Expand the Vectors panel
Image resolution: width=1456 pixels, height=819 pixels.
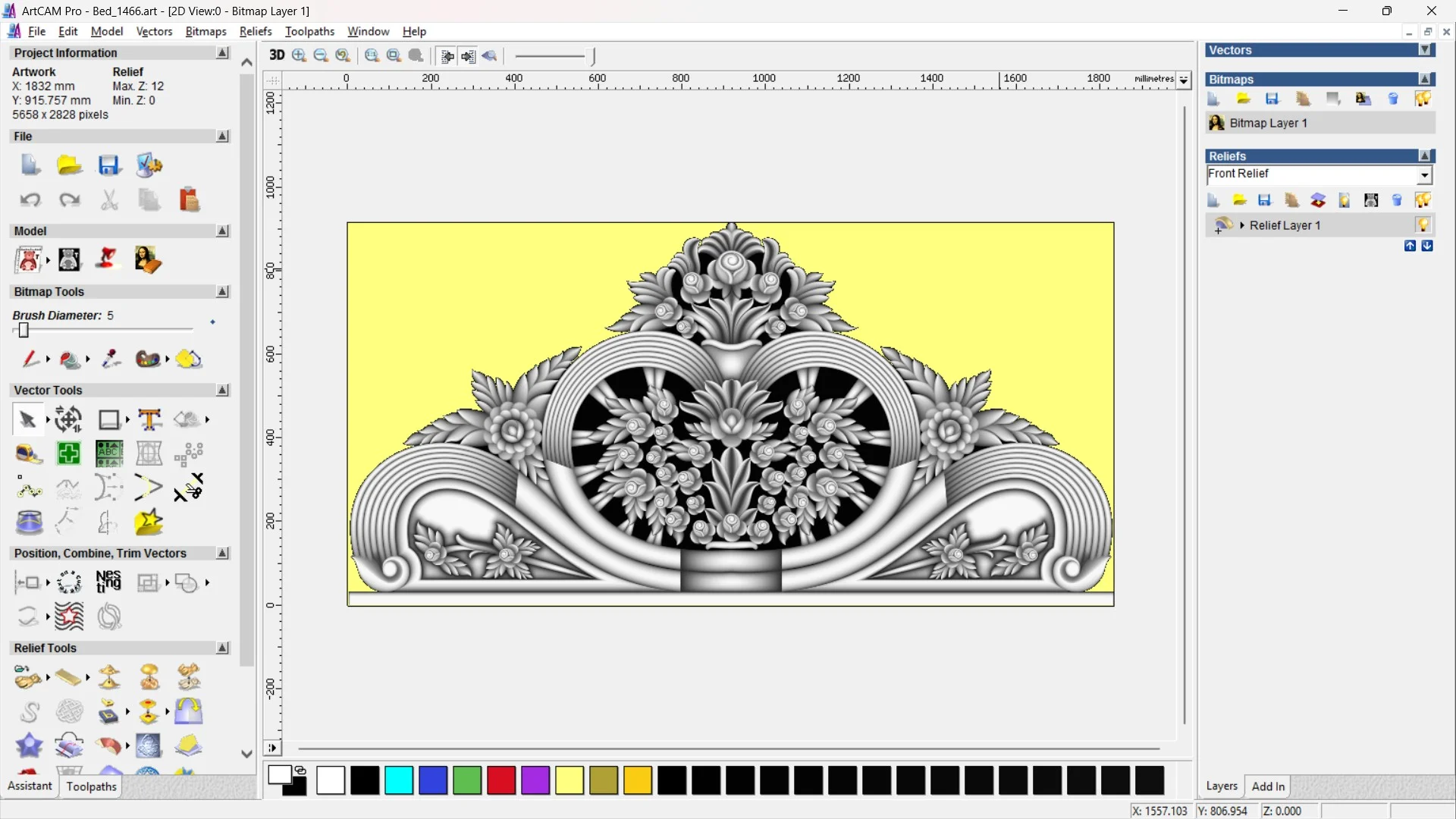click(1425, 50)
